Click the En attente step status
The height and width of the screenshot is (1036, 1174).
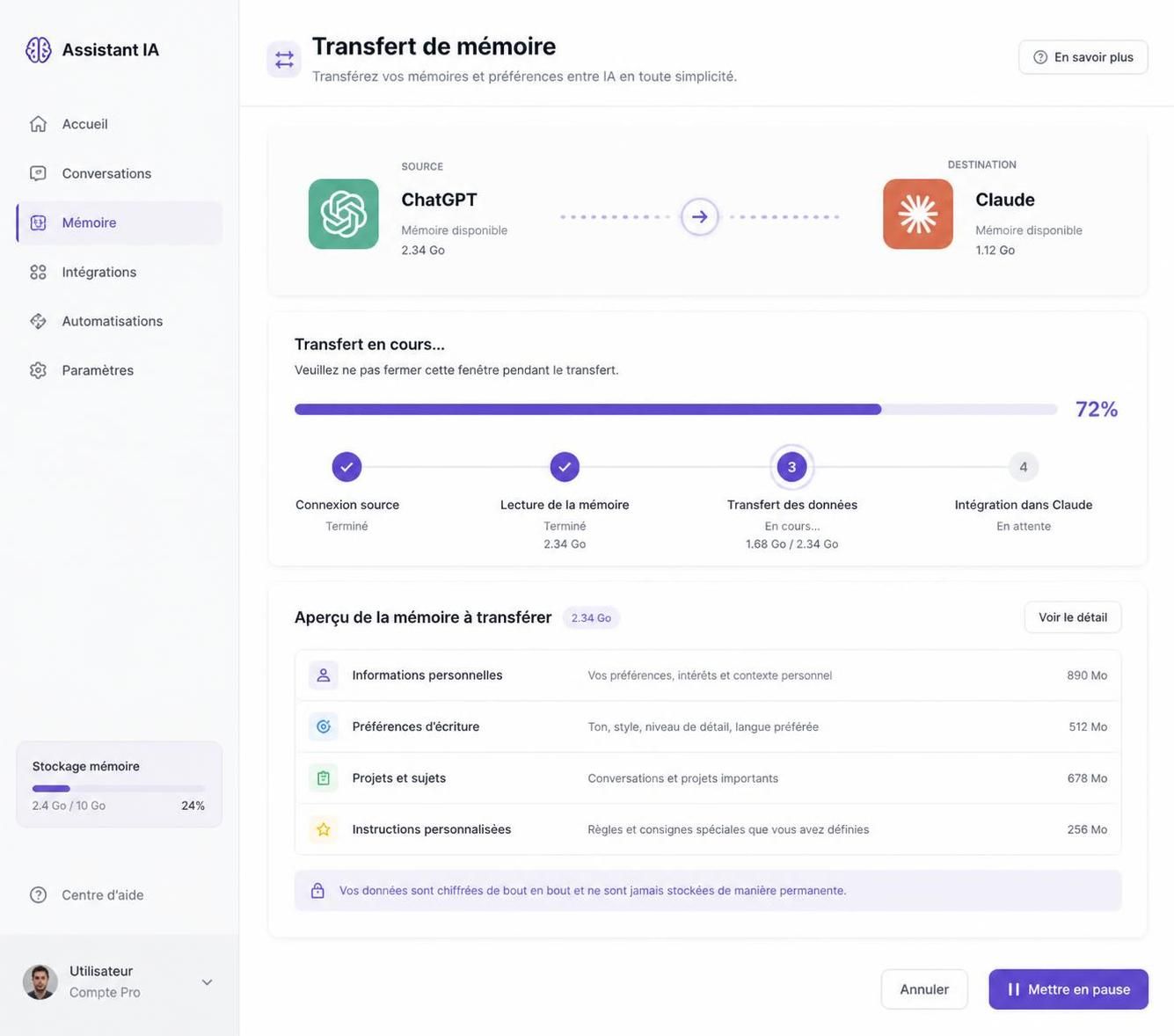tap(1024, 526)
